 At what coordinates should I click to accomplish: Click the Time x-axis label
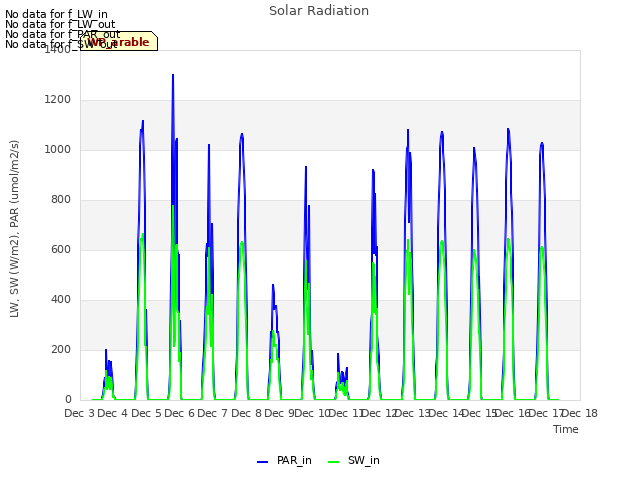click(x=566, y=429)
